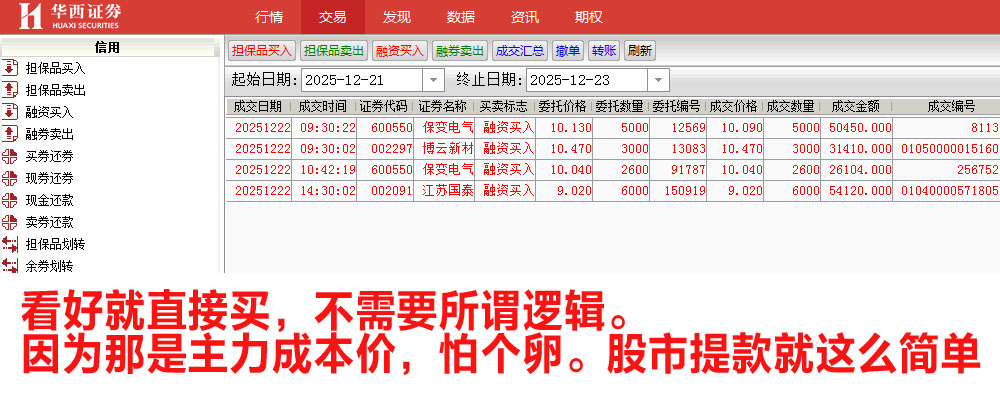Select 融资买入 in the sidebar list
Screen dimensions: 1000x403
click(x=49, y=112)
